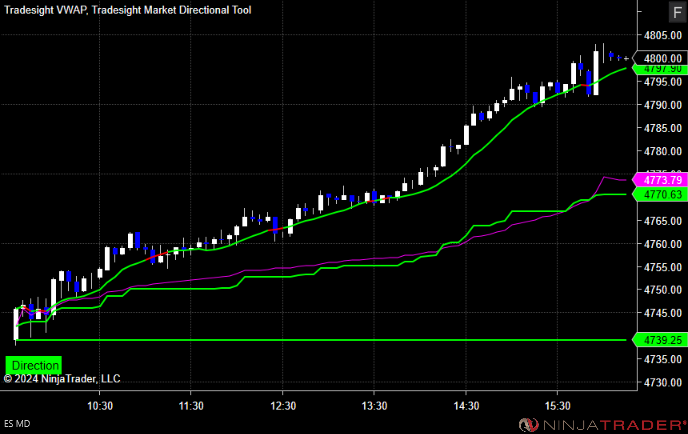
Task: Click the 15:30 time axis label
Action: [x=557, y=406]
